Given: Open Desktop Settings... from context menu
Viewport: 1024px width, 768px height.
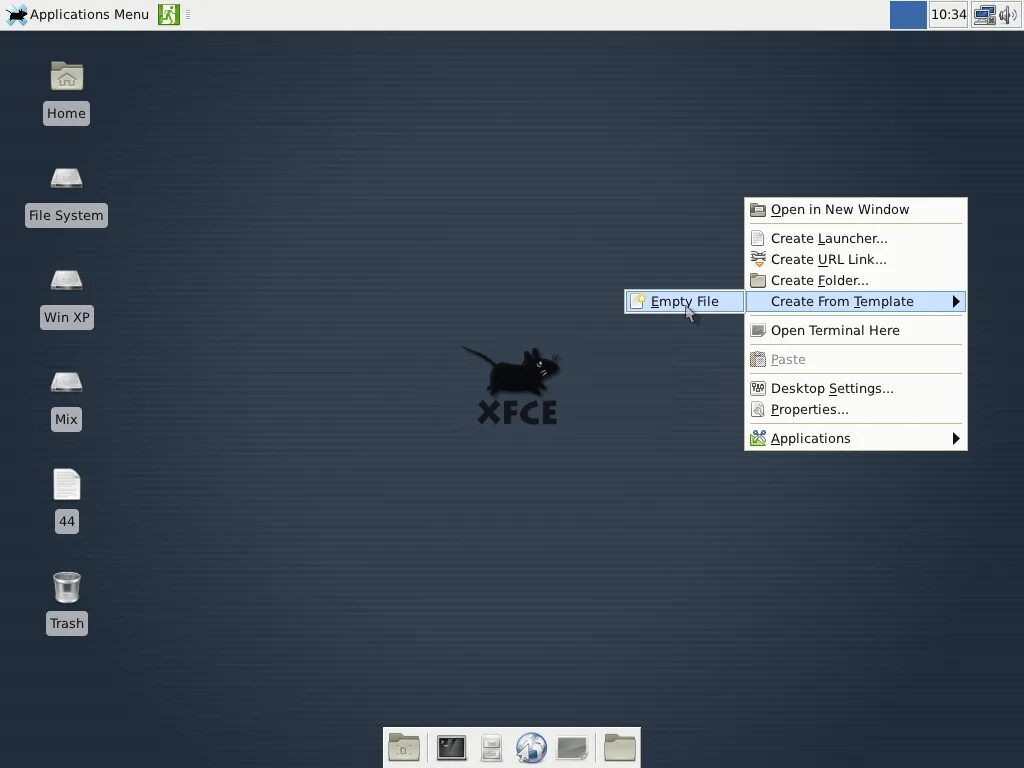Looking at the screenshot, I should tap(856, 389).
